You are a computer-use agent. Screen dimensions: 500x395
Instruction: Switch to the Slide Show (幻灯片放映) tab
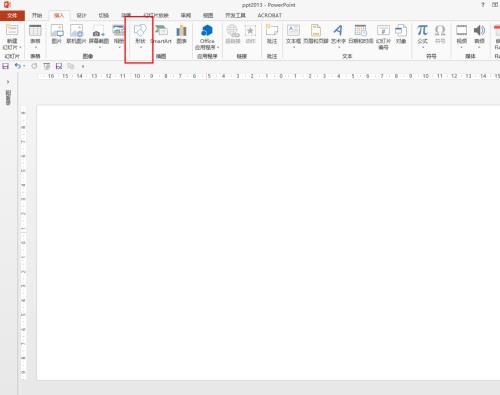coord(156,15)
